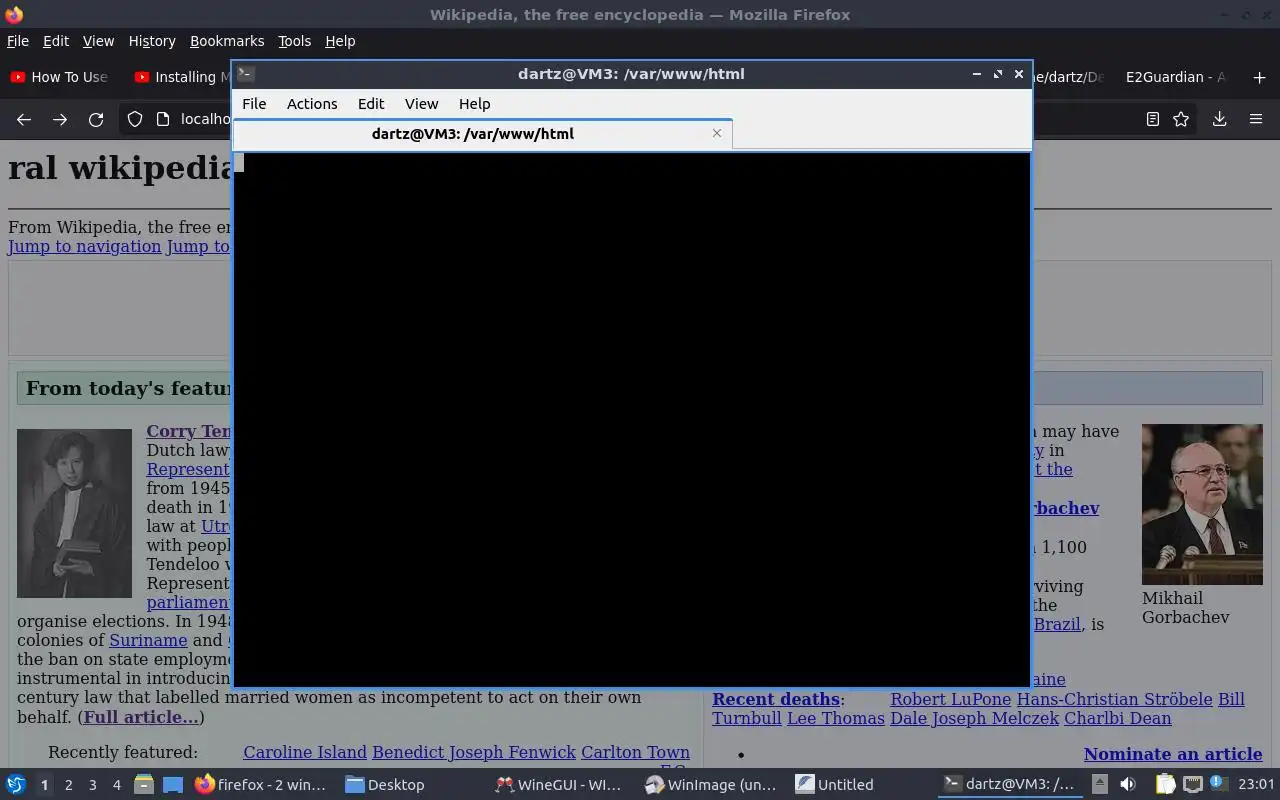Click the Corry Tendeloo portrait thumbnail

(x=74, y=513)
